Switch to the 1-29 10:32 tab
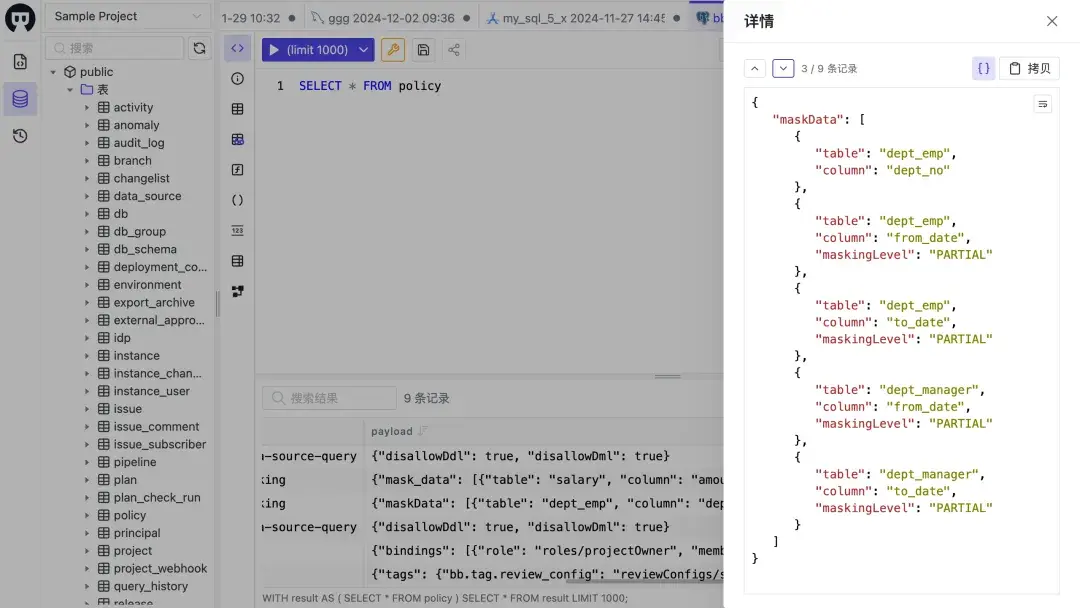The image size is (1080, 608). [258, 18]
